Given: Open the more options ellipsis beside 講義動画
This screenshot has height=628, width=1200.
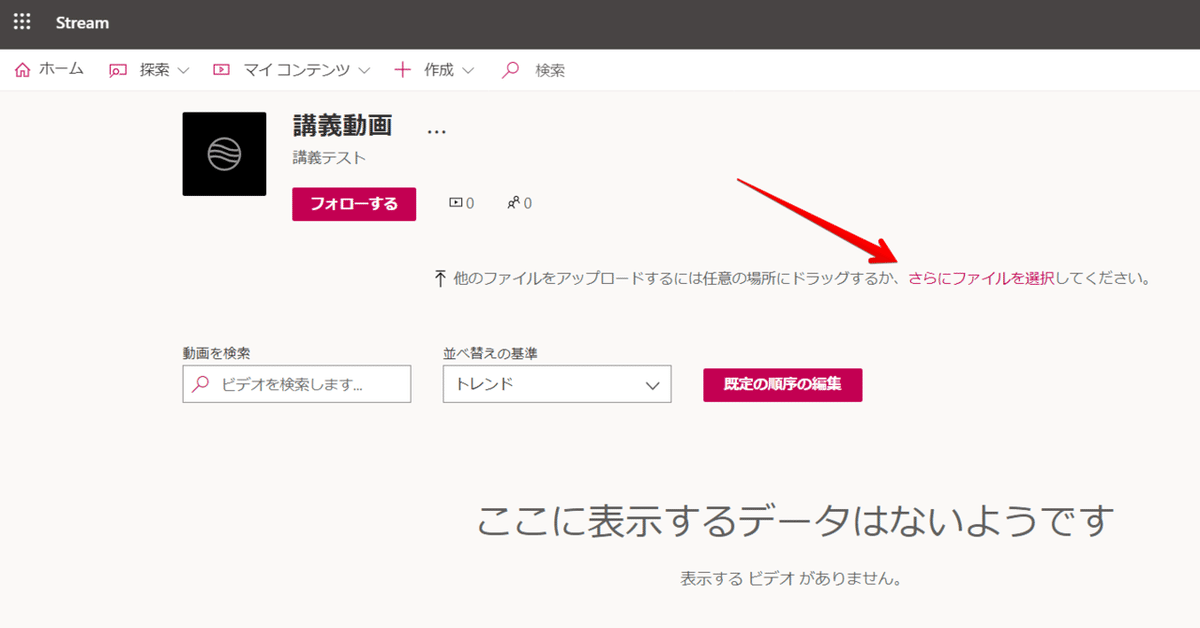Looking at the screenshot, I should point(436,131).
